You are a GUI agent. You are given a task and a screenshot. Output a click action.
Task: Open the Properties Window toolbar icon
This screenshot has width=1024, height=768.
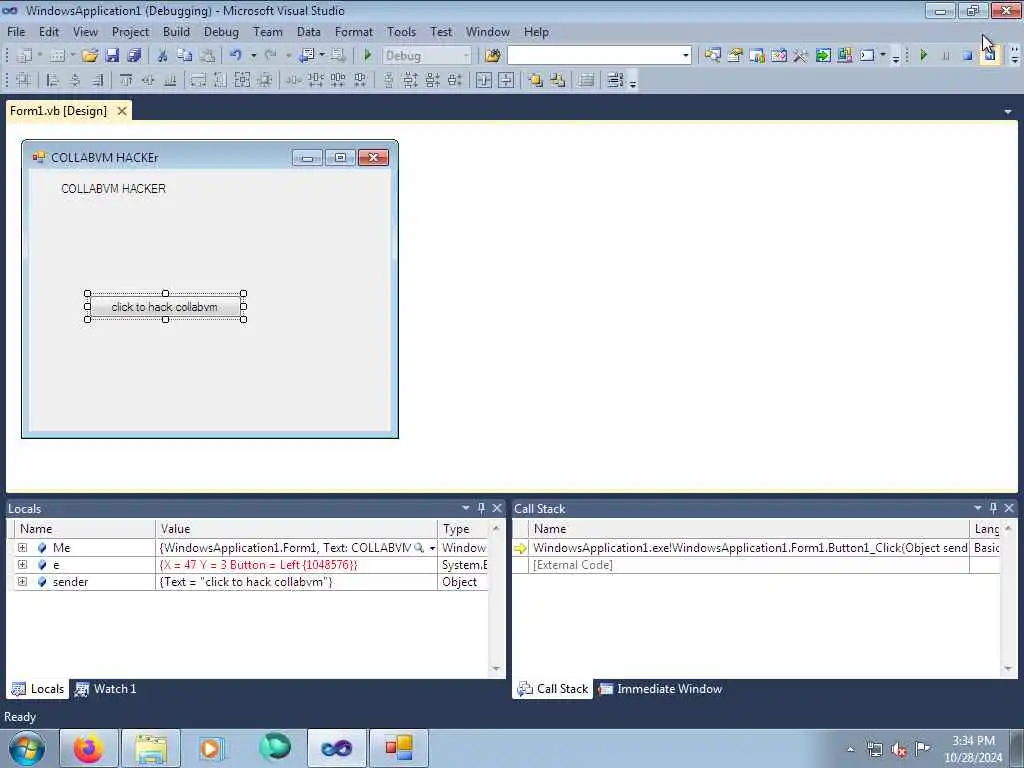(x=735, y=56)
